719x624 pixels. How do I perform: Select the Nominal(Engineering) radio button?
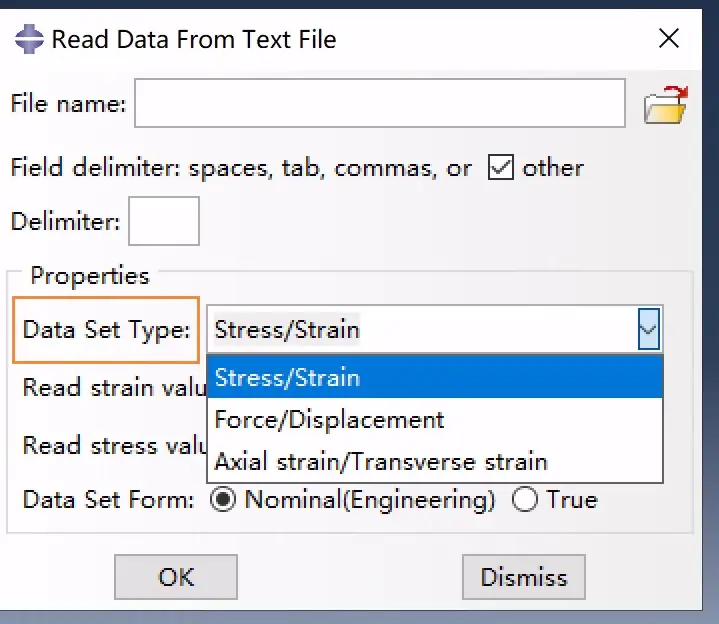(223, 499)
